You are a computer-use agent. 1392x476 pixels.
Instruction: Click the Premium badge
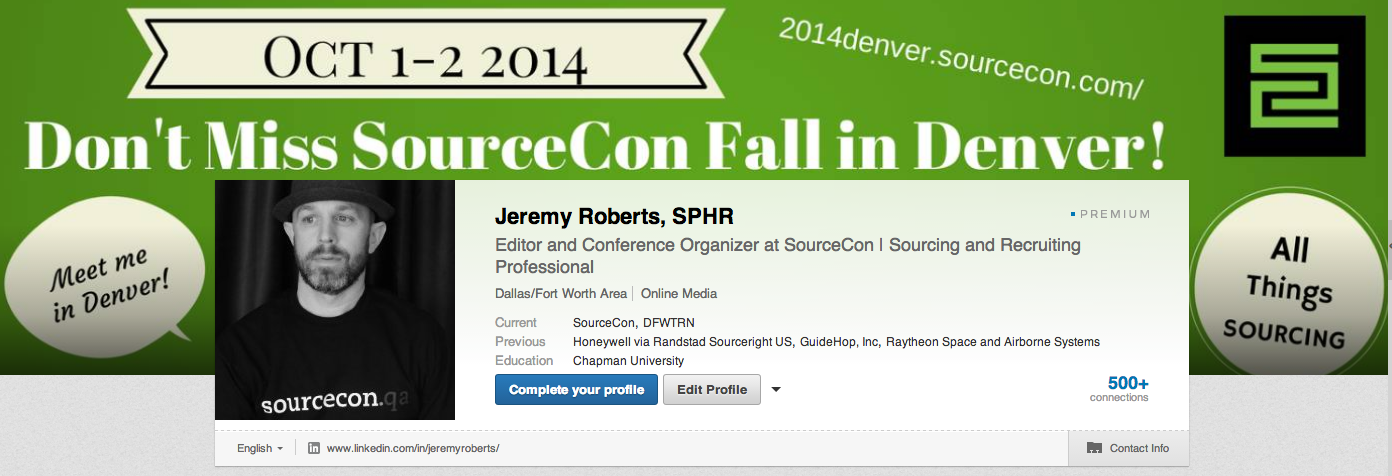click(1110, 214)
